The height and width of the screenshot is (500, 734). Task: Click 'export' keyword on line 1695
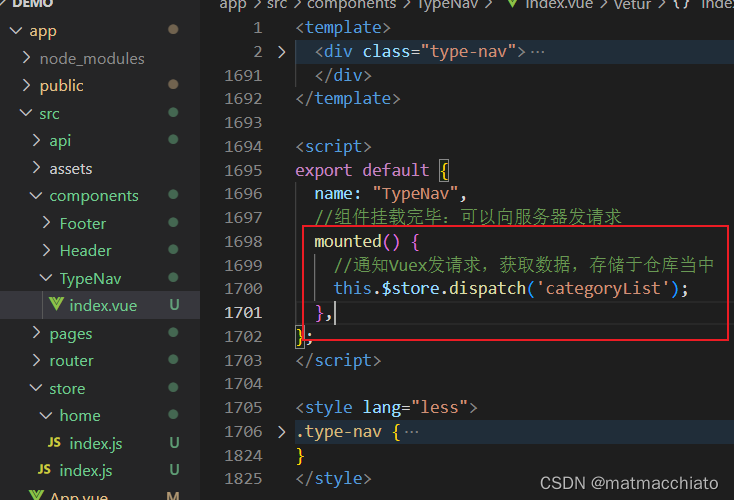coord(323,171)
